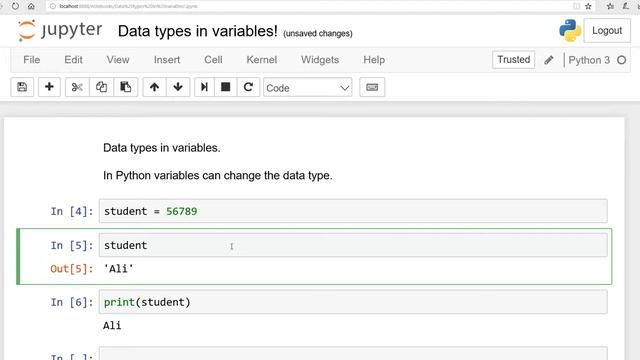
Task: Paste cells below icon
Action: (x=125, y=87)
